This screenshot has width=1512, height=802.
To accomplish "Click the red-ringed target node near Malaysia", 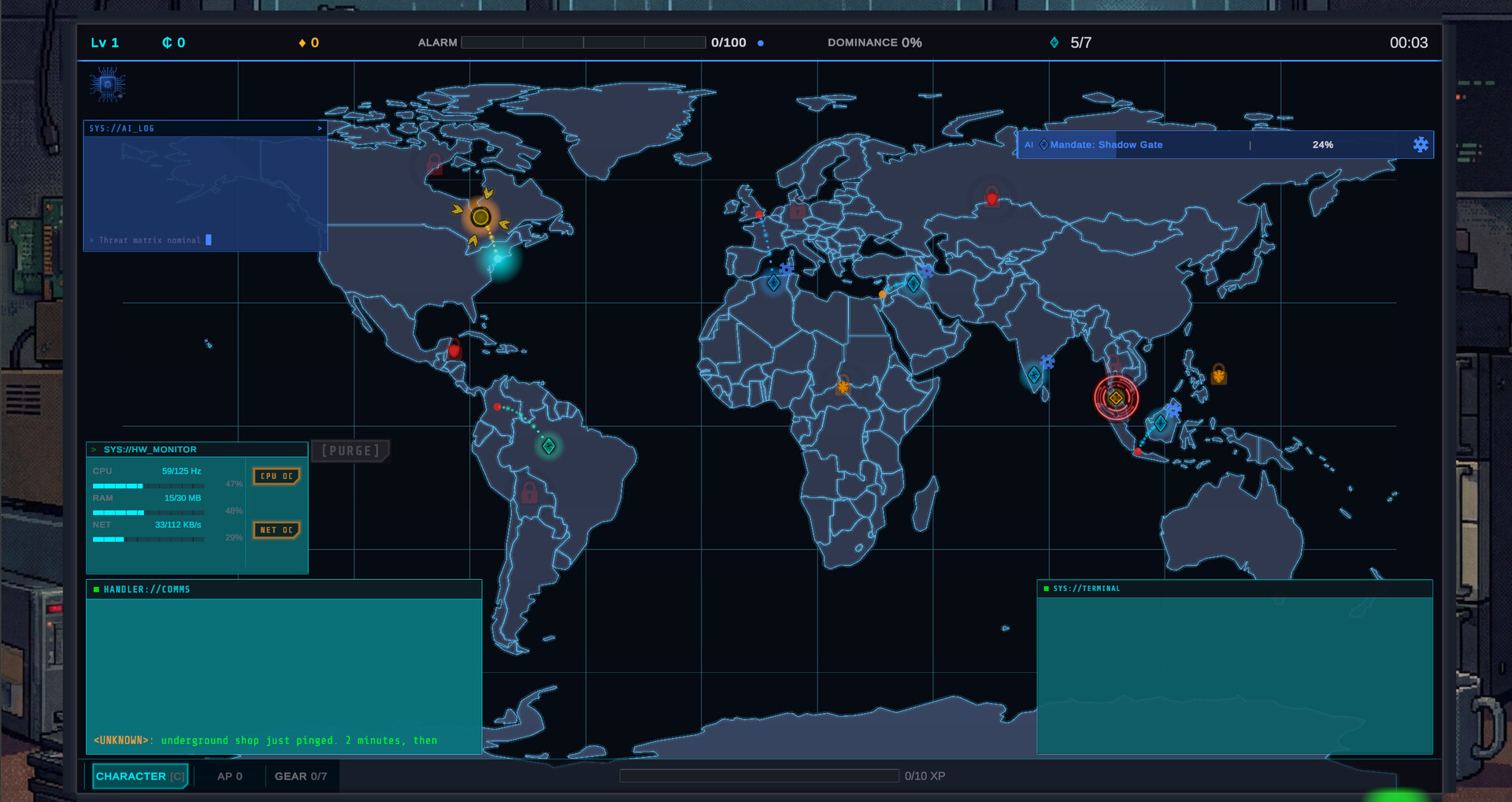I will pyautogui.click(x=1116, y=398).
